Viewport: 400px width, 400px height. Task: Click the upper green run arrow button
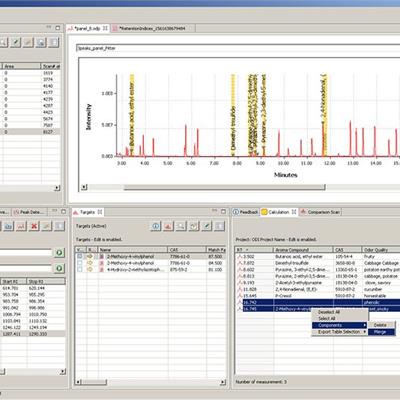pos(59,253)
